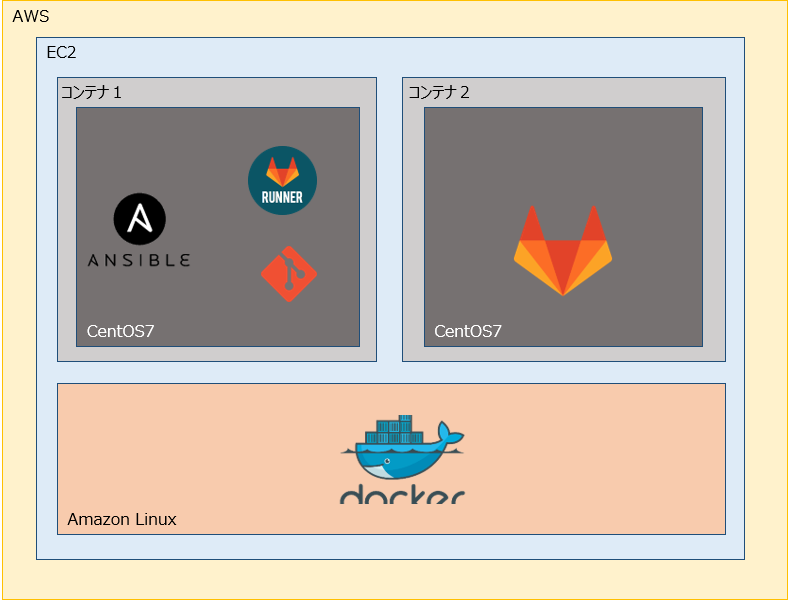Click the ANSIBLE wordmark text
The image size is (791, 603).
pos(139,260)
